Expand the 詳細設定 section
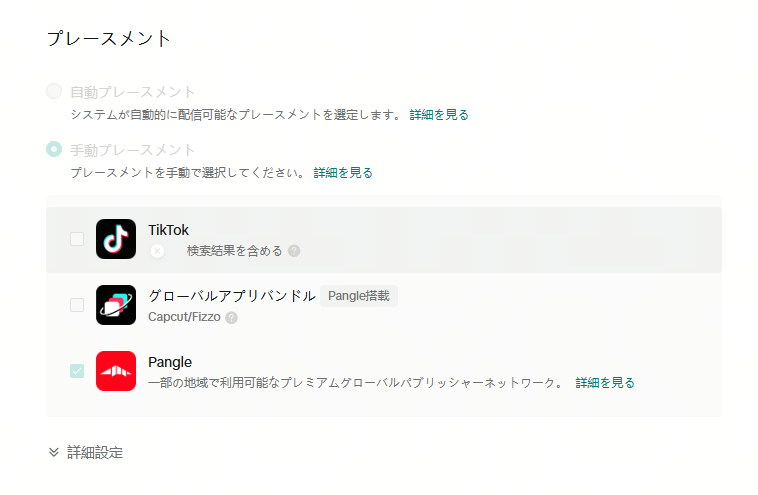The image size is (758, 495). [95, 452]
